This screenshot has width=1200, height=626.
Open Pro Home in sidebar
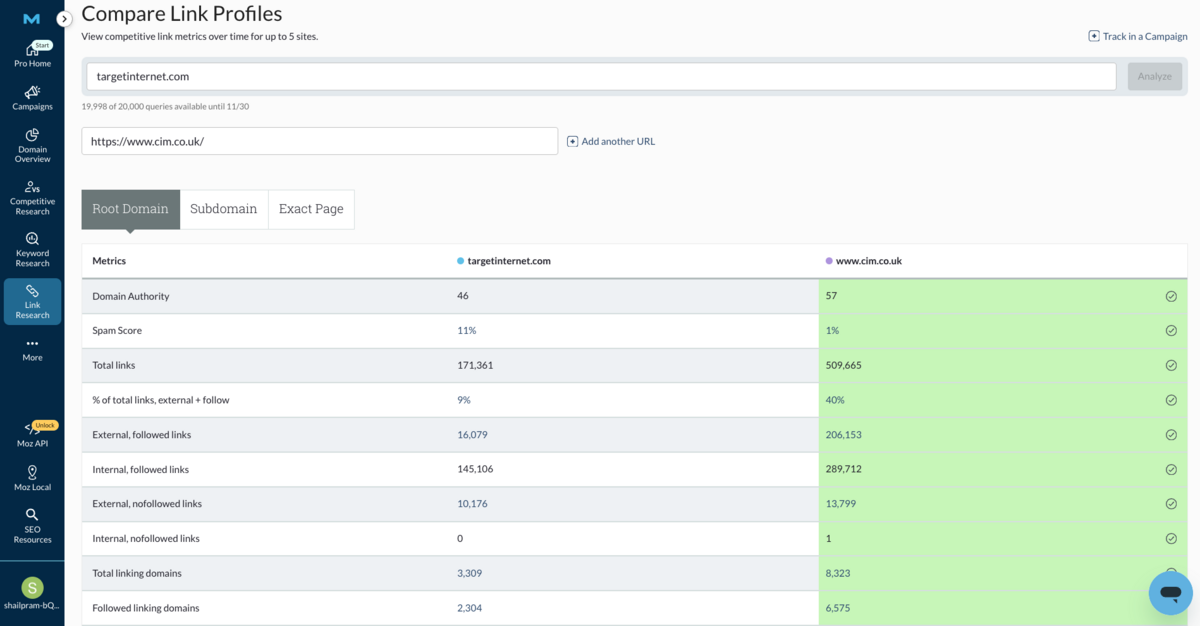(32, 56)
